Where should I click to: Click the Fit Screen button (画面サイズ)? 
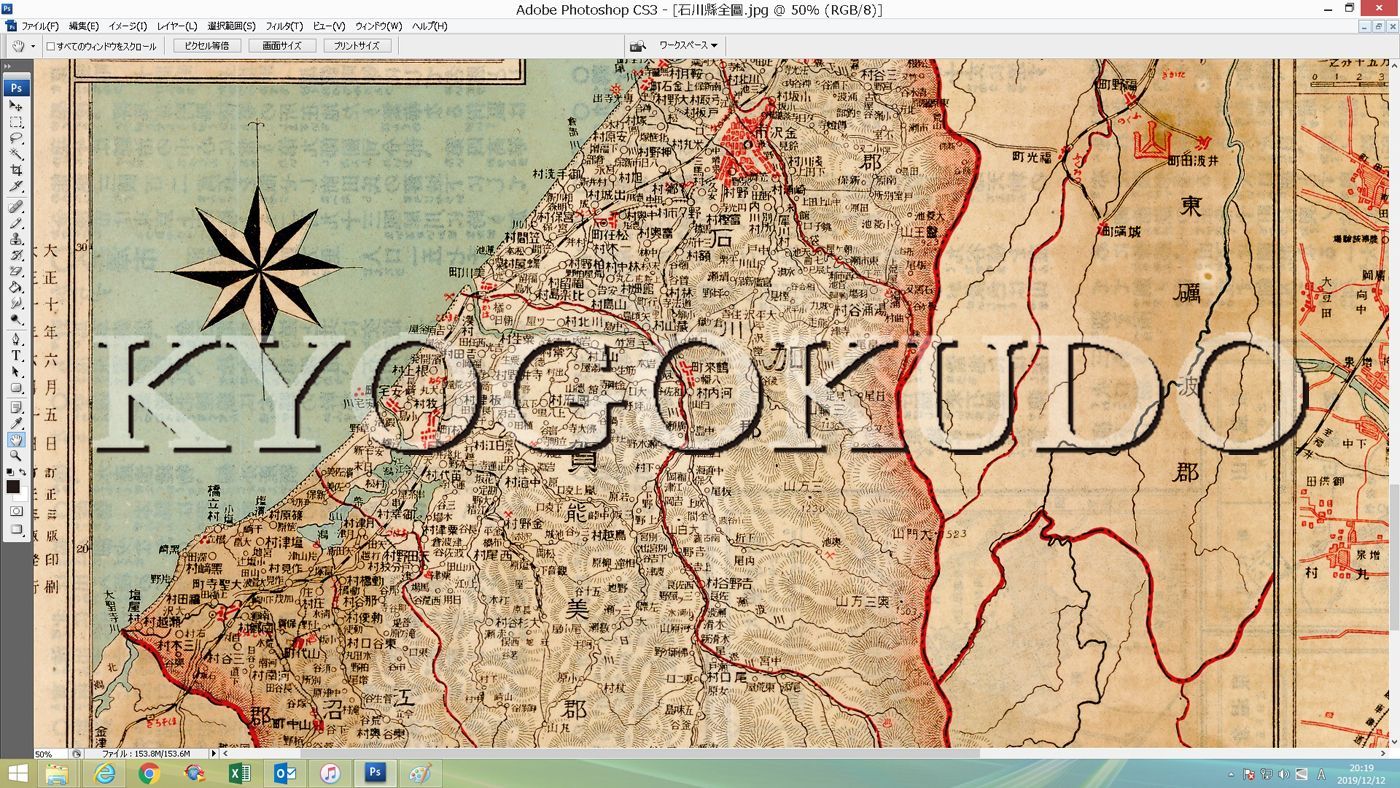282,46
